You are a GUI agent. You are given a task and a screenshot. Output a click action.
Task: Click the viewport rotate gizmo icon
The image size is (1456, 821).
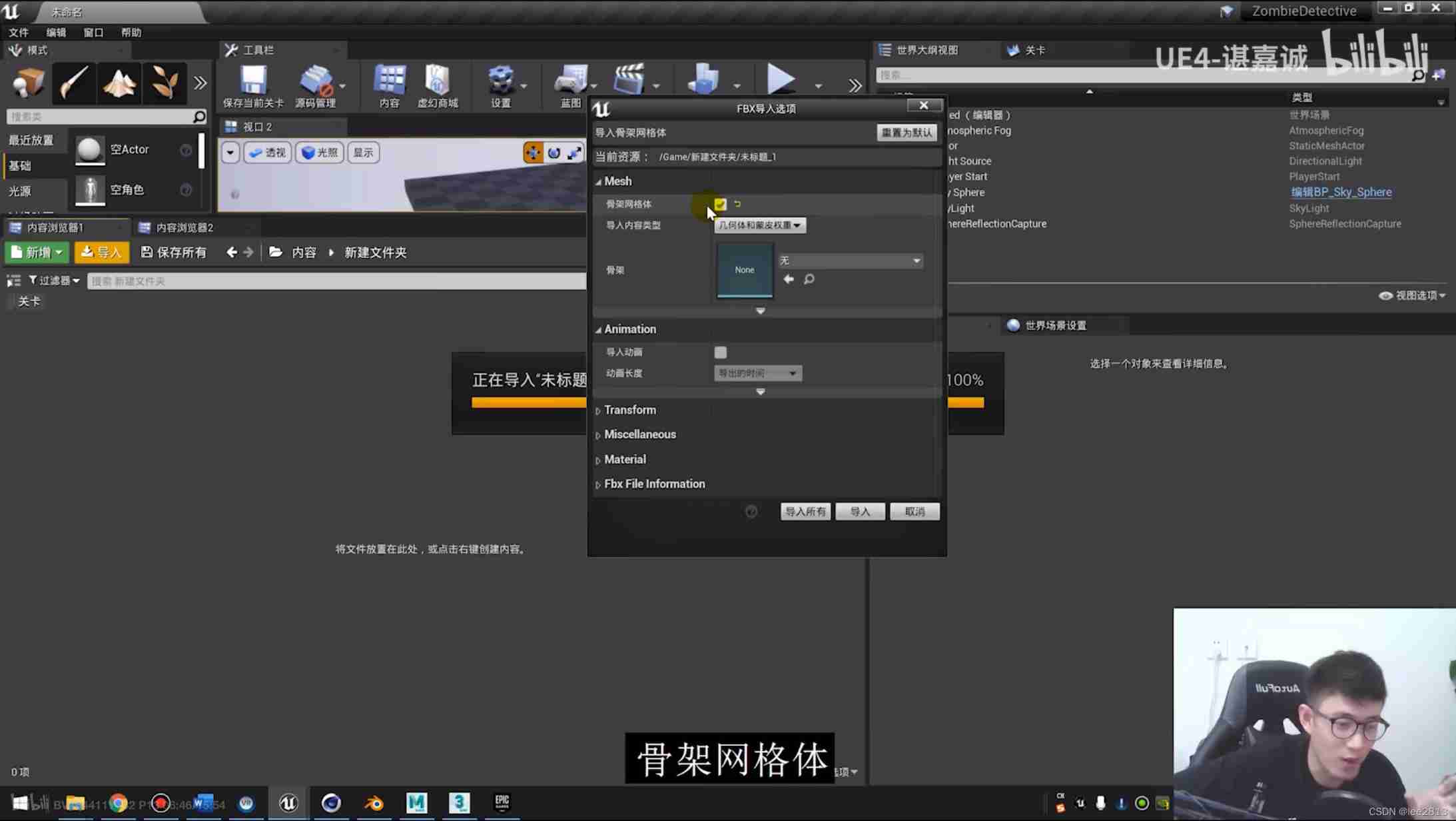pyautogui.click(x=553, y=153)
